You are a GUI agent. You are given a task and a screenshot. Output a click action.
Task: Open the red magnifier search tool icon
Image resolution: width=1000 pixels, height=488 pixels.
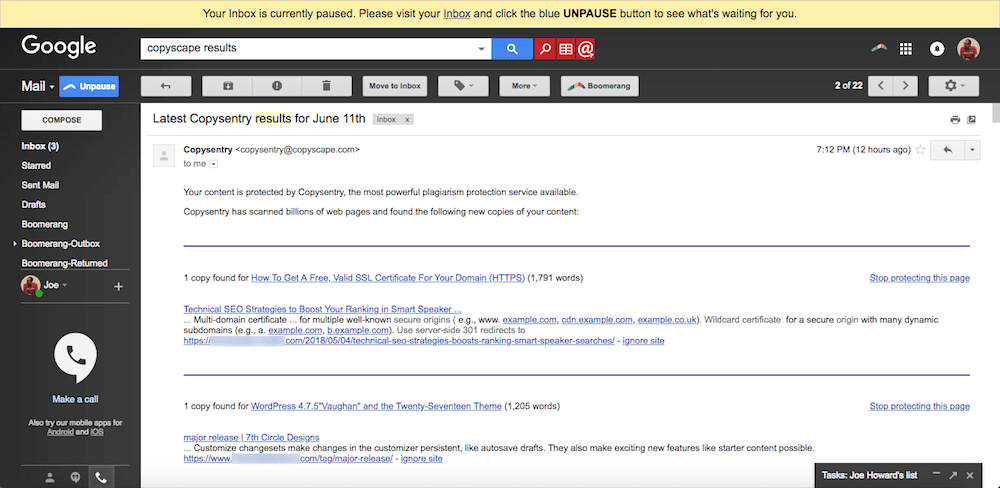[x=545, y=48]
